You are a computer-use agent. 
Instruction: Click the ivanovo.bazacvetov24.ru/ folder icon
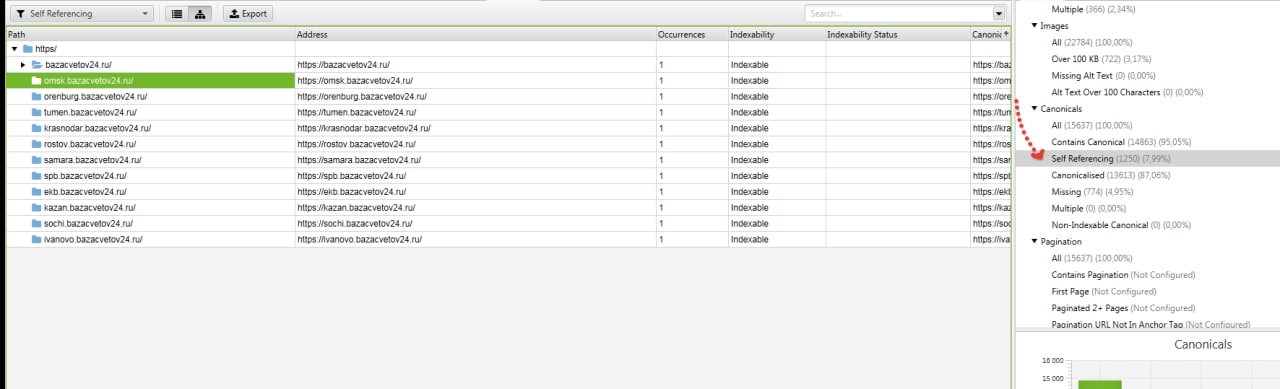(37, 240)
